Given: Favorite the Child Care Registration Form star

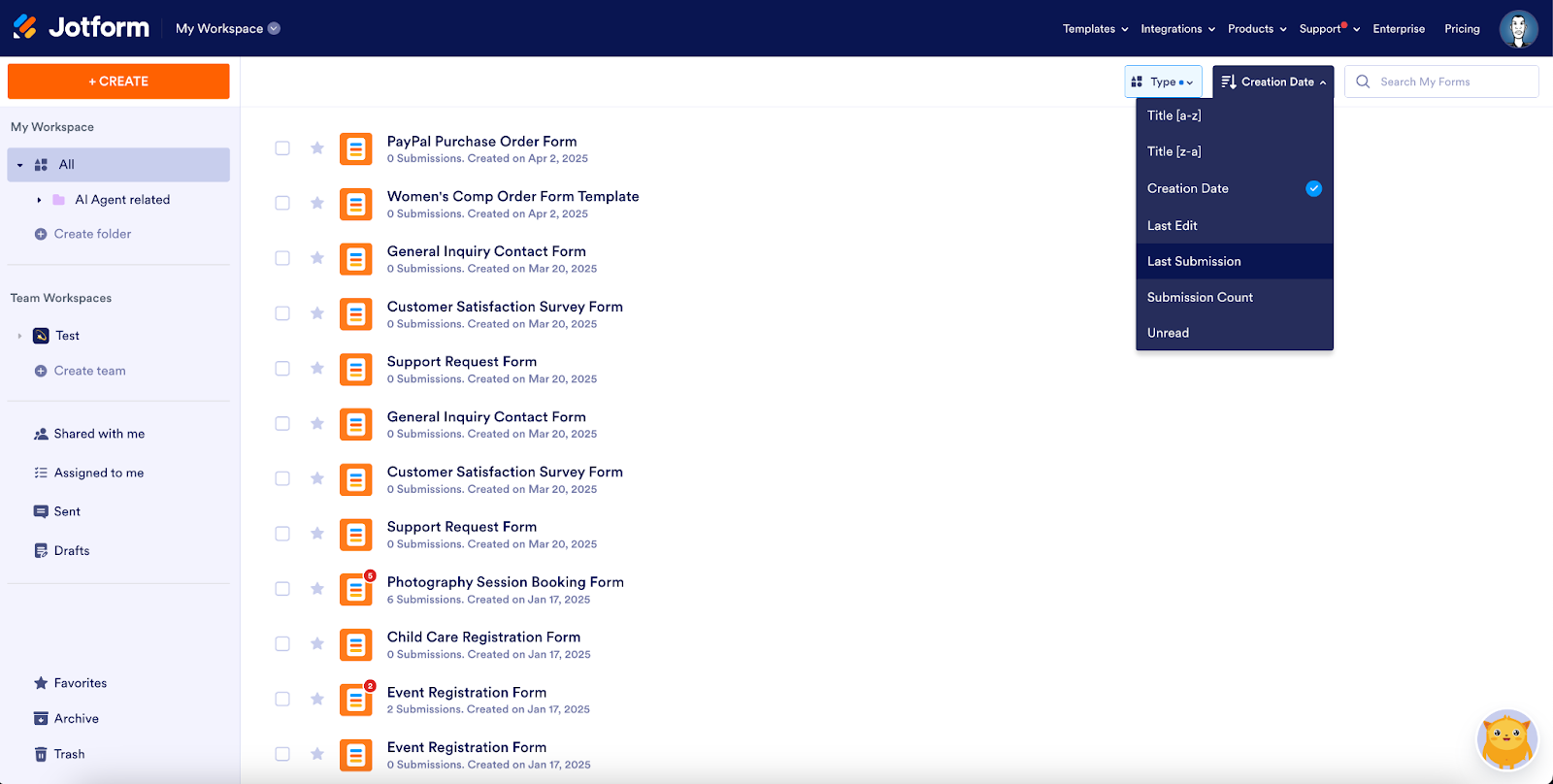Looking at the screenshot, I should pos(316,644).
